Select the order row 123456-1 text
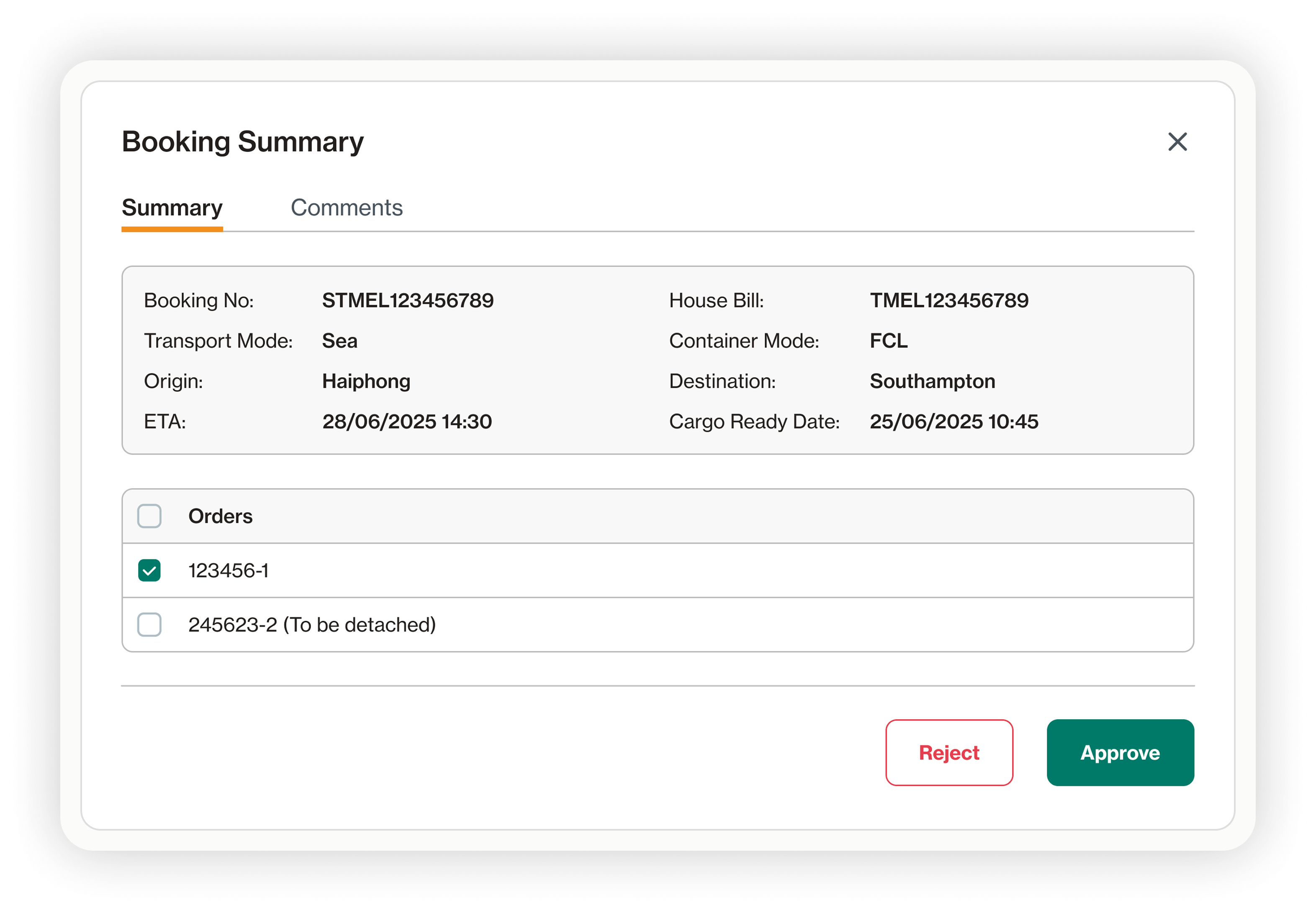This screenshot has width=1316, height=911. [228, 570]
